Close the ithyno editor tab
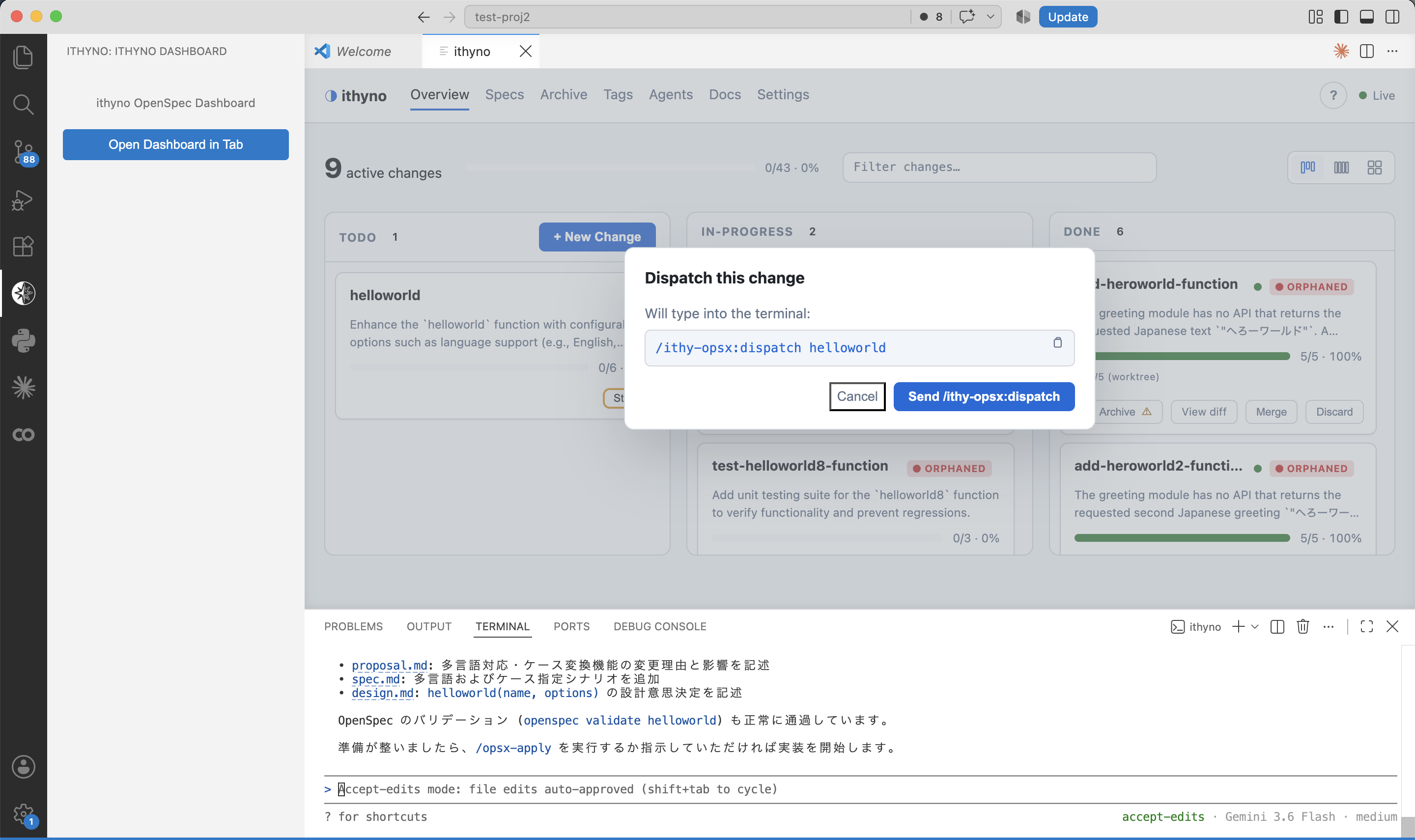This screenshot has width=1415, height=840. click(x=526, y=52)
